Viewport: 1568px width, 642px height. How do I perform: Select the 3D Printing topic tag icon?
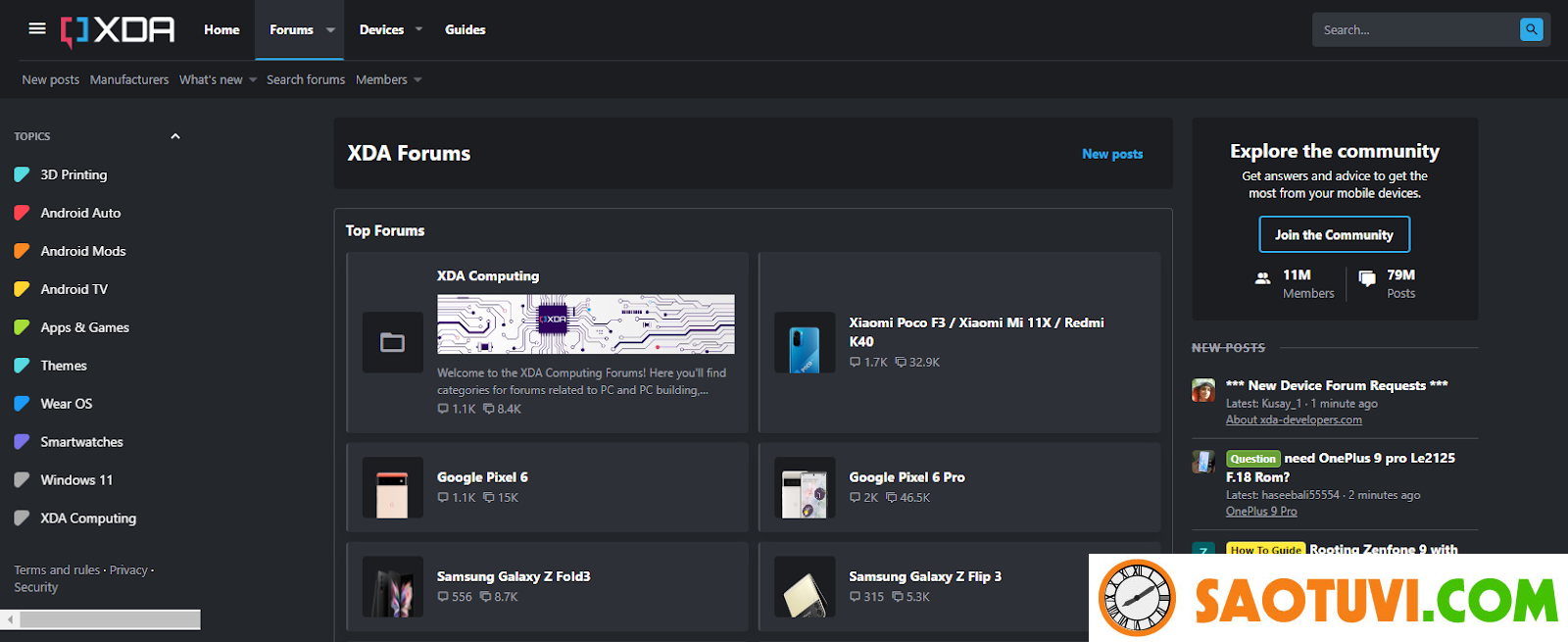tap(22, 174)
